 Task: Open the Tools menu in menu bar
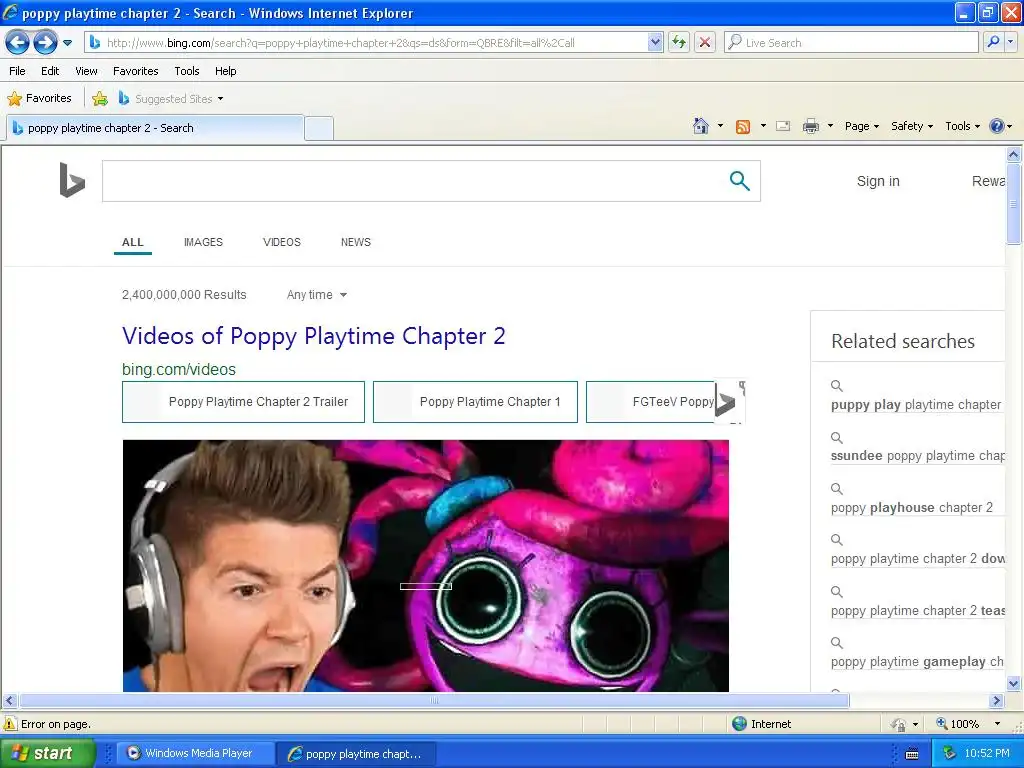click(x=187, y=71)
